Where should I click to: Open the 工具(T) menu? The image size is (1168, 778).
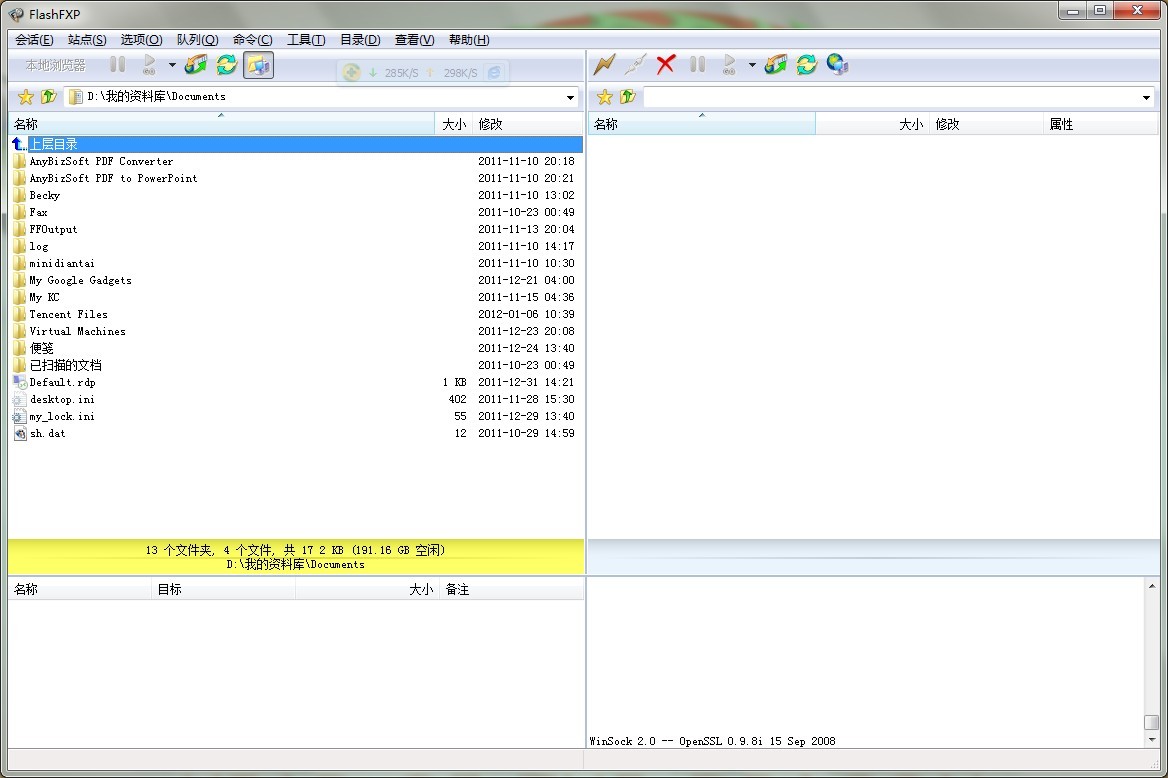click(305, 40)
